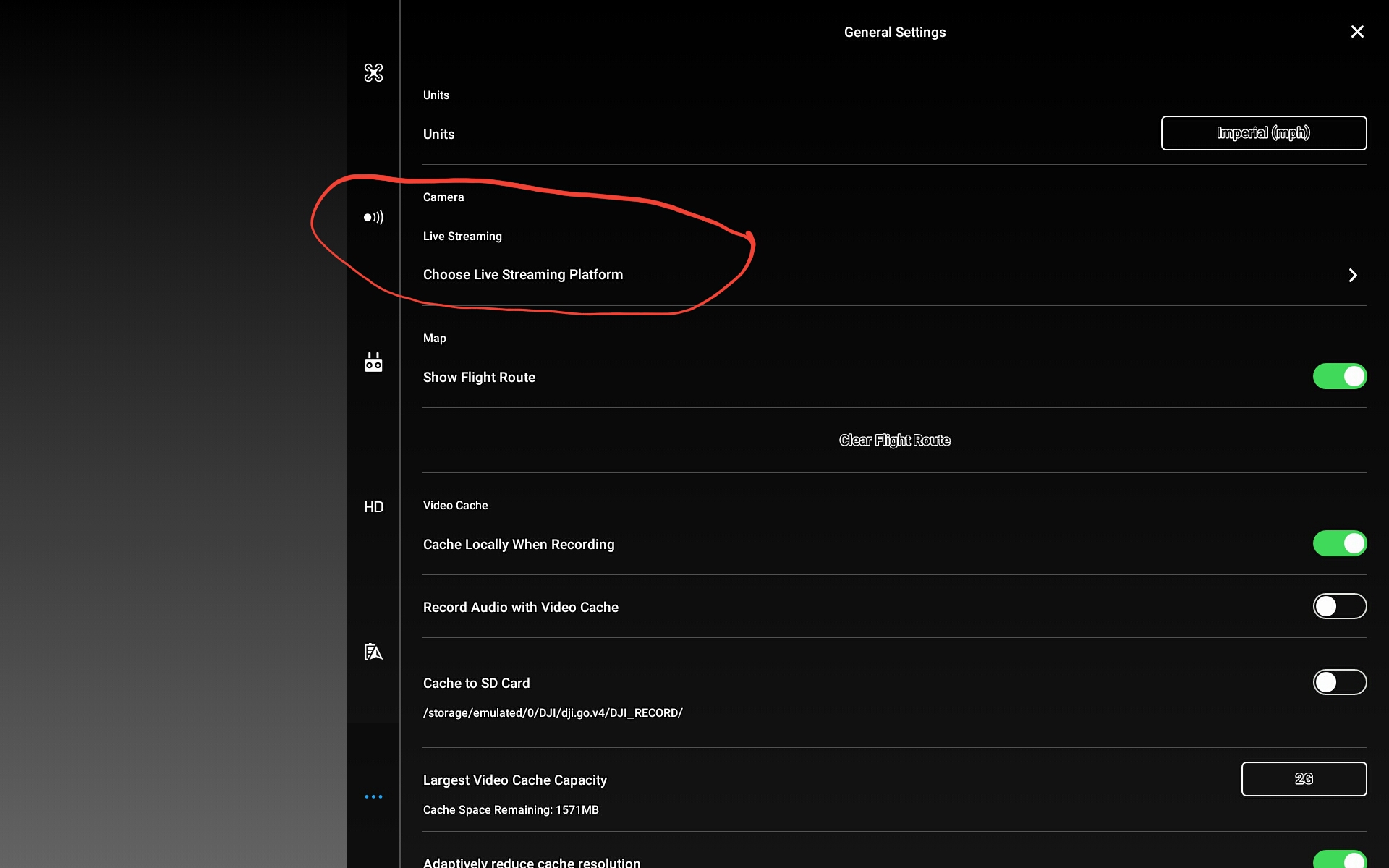This screenshot has width=1389, height=868.
Task: Tap Clear Flight Route
Action: point(894,441)
